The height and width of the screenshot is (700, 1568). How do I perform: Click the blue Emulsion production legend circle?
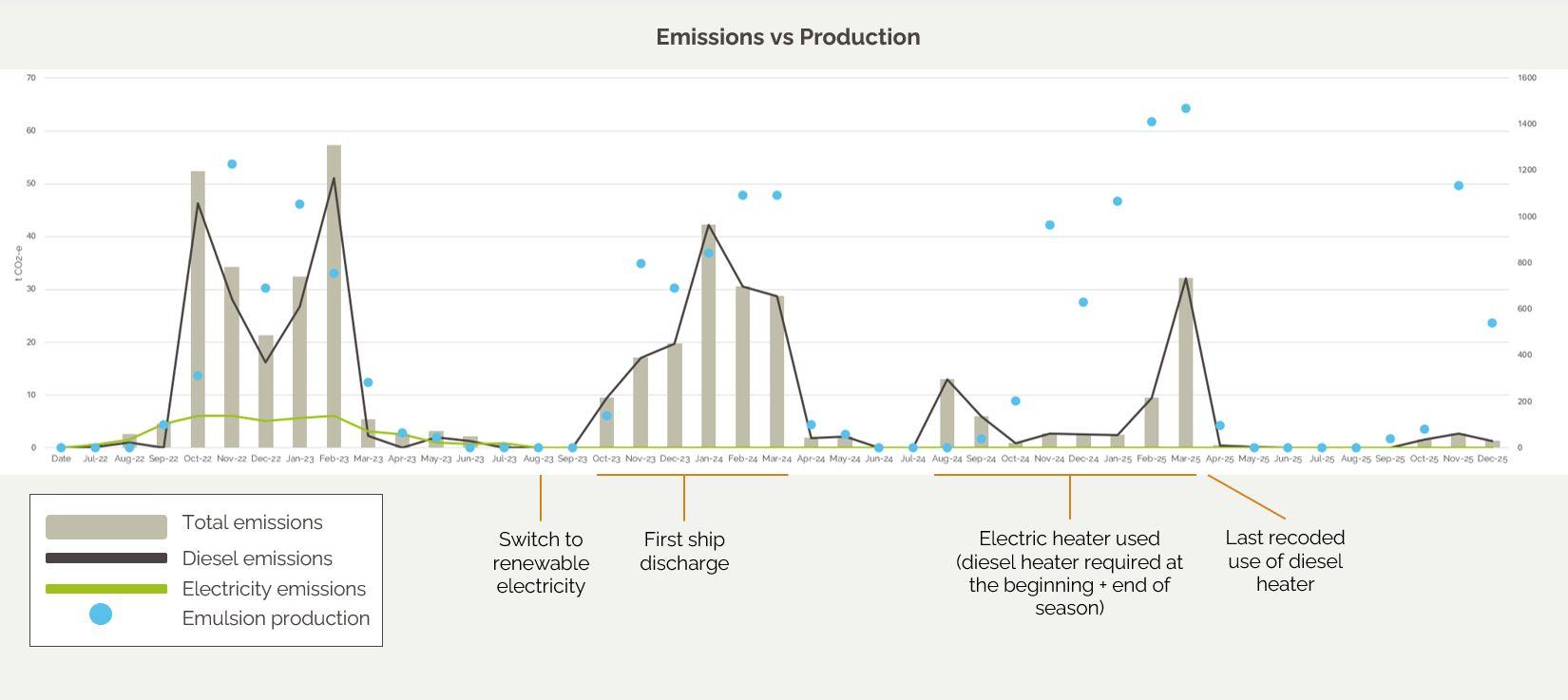101,615
